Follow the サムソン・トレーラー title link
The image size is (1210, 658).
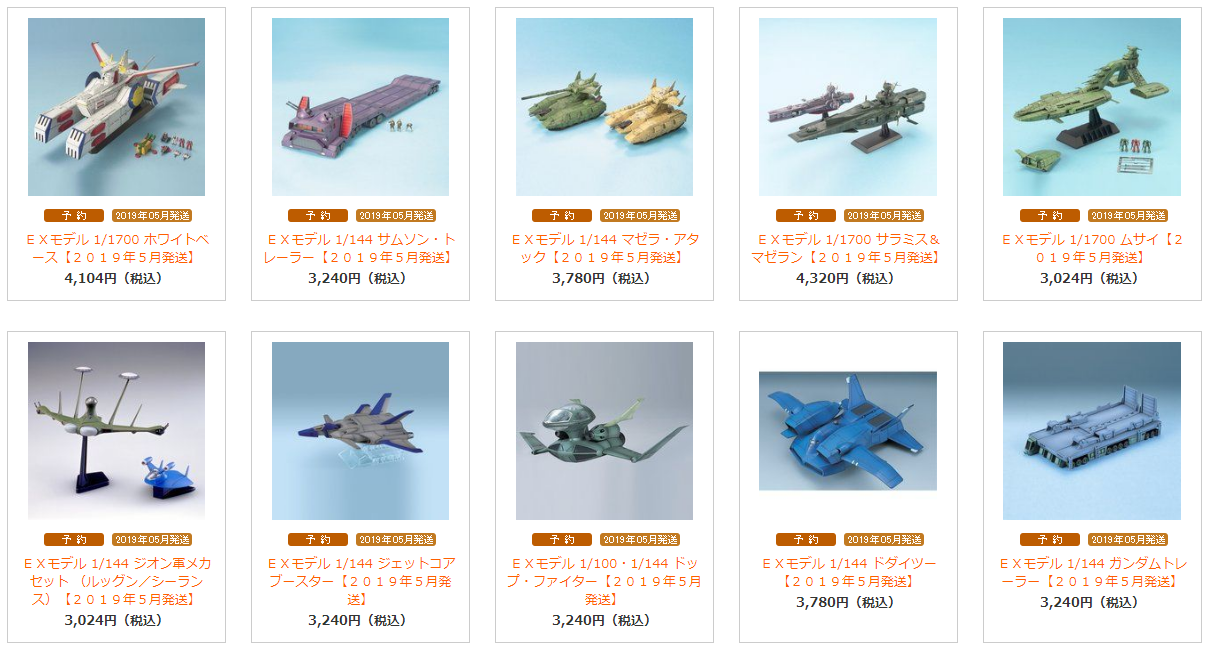point(360,248)
